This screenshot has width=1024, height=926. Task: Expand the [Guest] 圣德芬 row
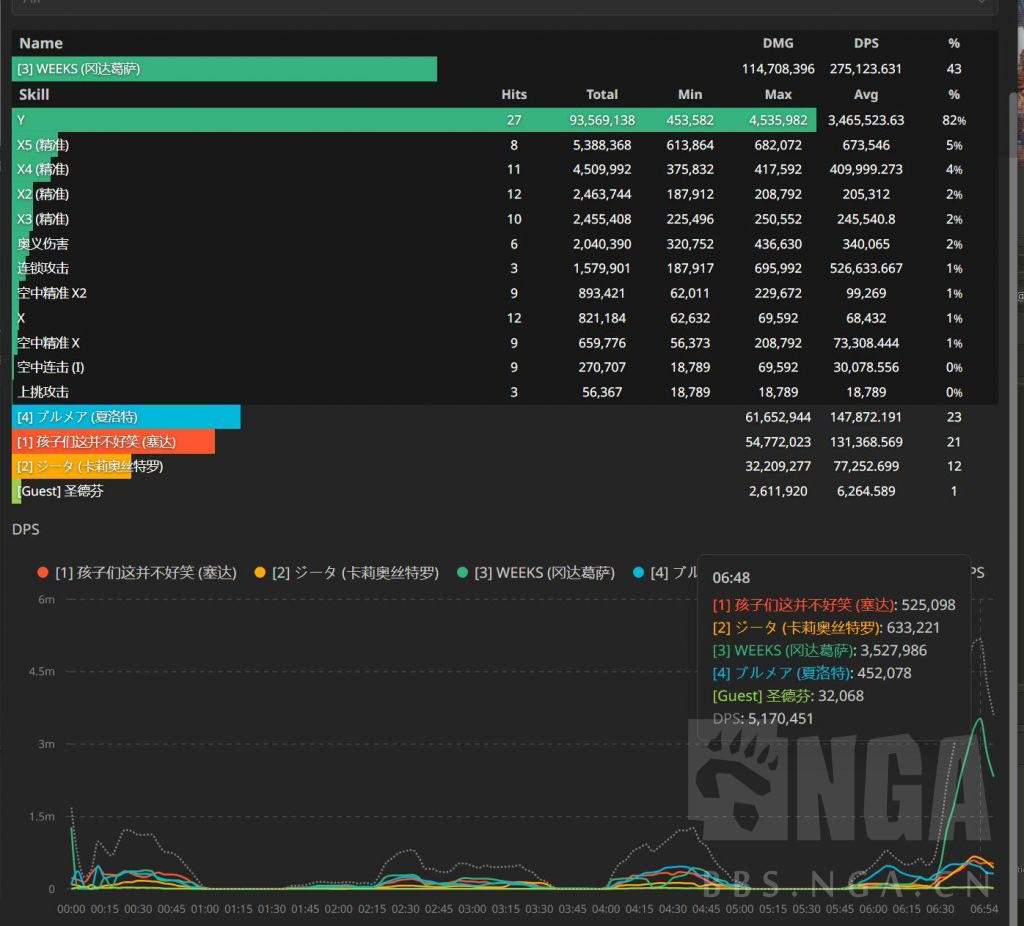tap(60, 491)
